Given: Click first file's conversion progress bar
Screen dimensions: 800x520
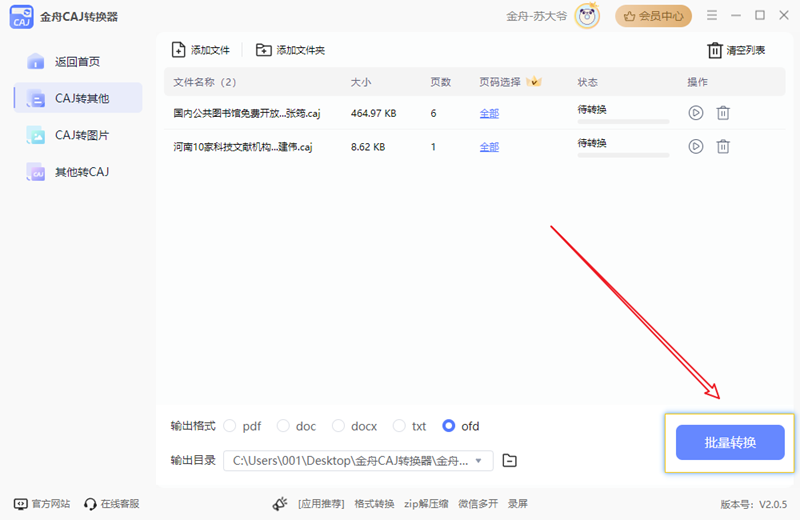Looking at the screenshot, I should [623, 122].
